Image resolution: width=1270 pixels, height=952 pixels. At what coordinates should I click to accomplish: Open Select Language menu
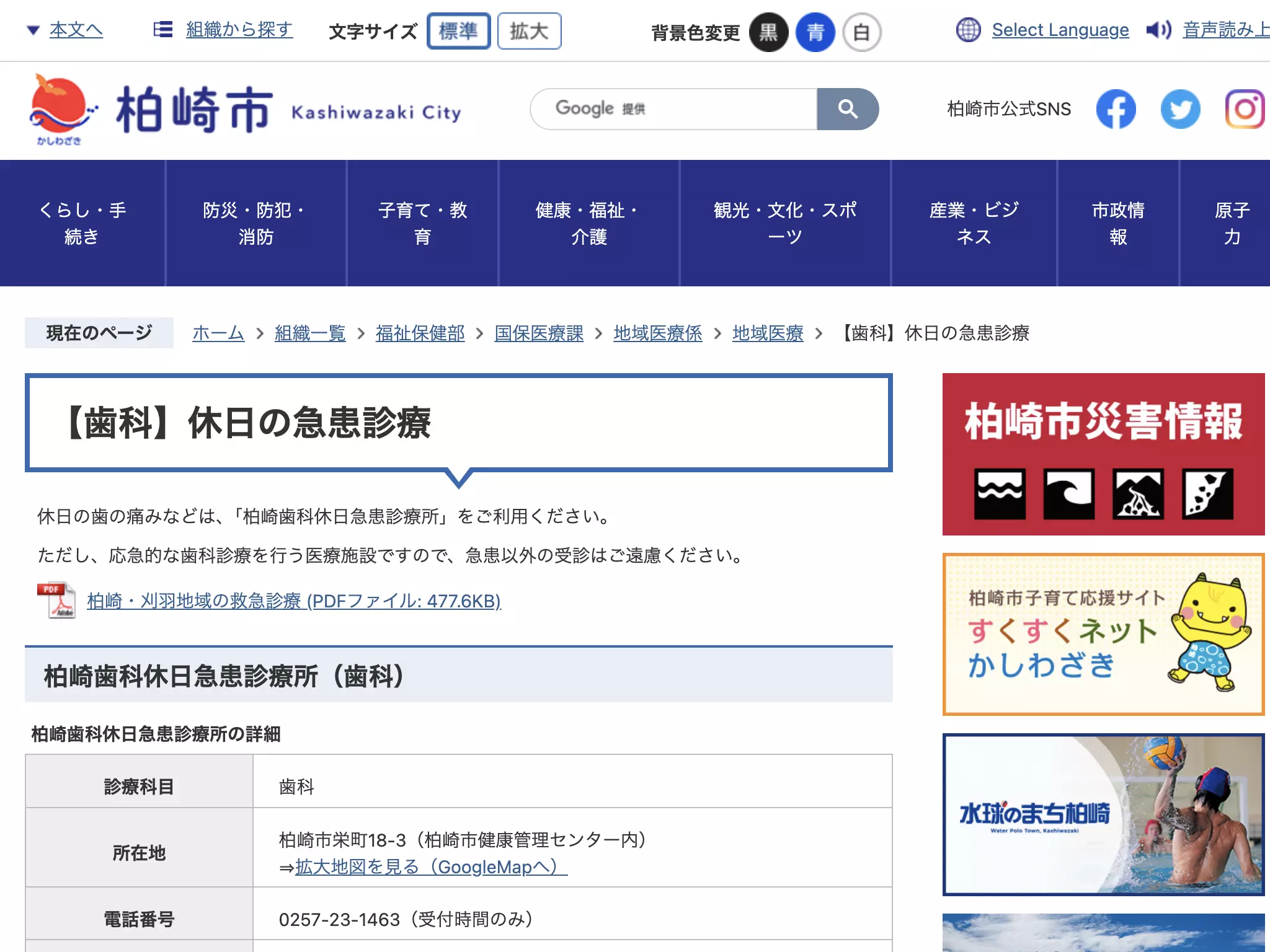(x=1060, y=30)
